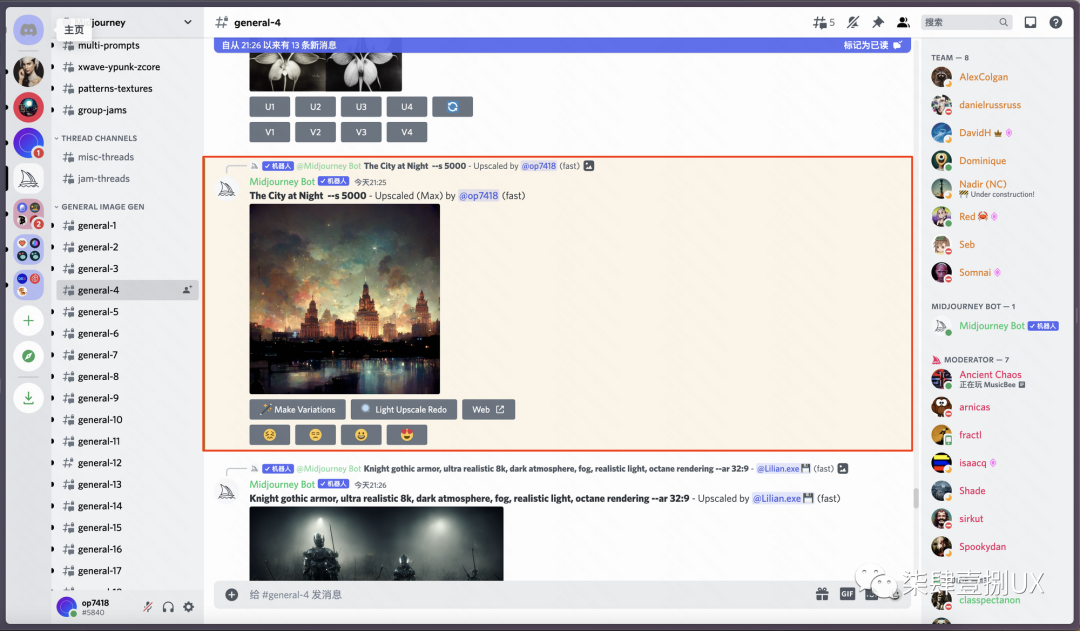This screenshot has width=1080, height=631.
Task: Open The City at Night image
Action: click(x=344, y=299)
